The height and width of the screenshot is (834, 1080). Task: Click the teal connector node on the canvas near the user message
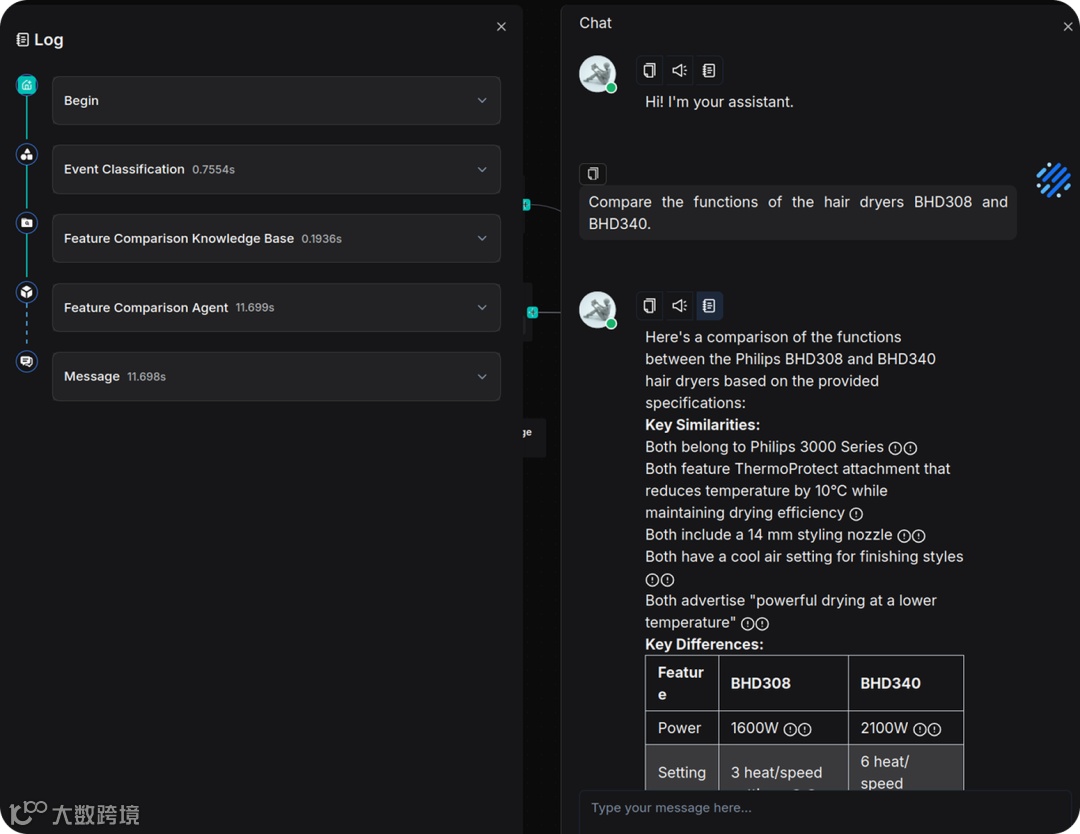click(526, 205)
